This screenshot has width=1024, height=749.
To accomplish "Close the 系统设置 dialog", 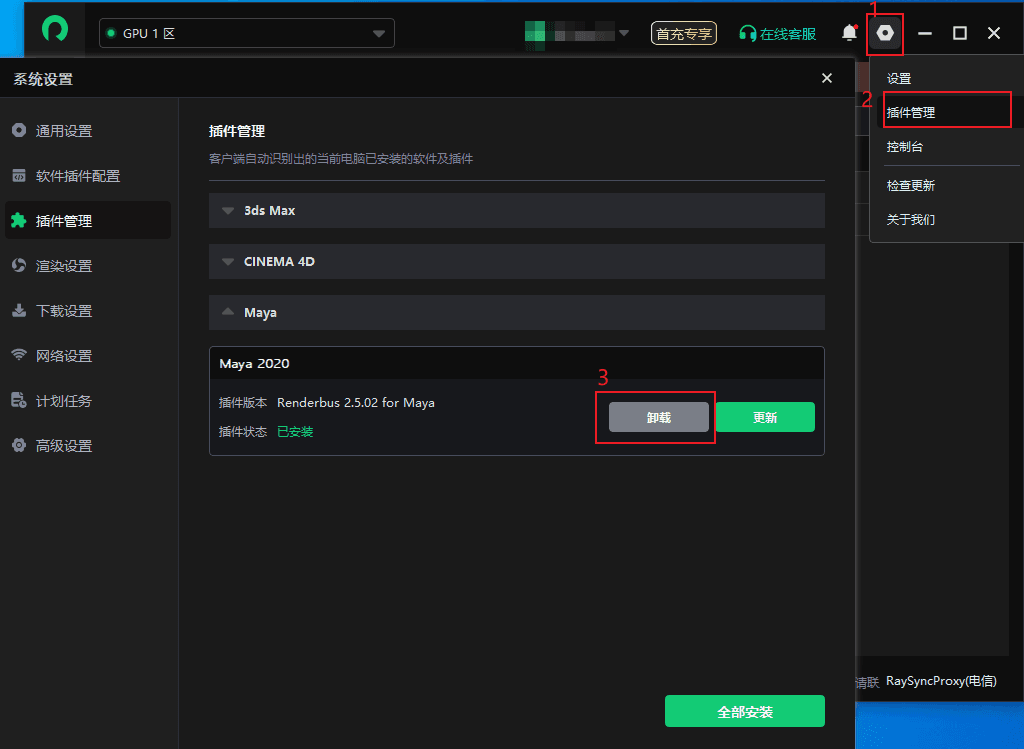I will pyautogui.click(x=826, y=78).
